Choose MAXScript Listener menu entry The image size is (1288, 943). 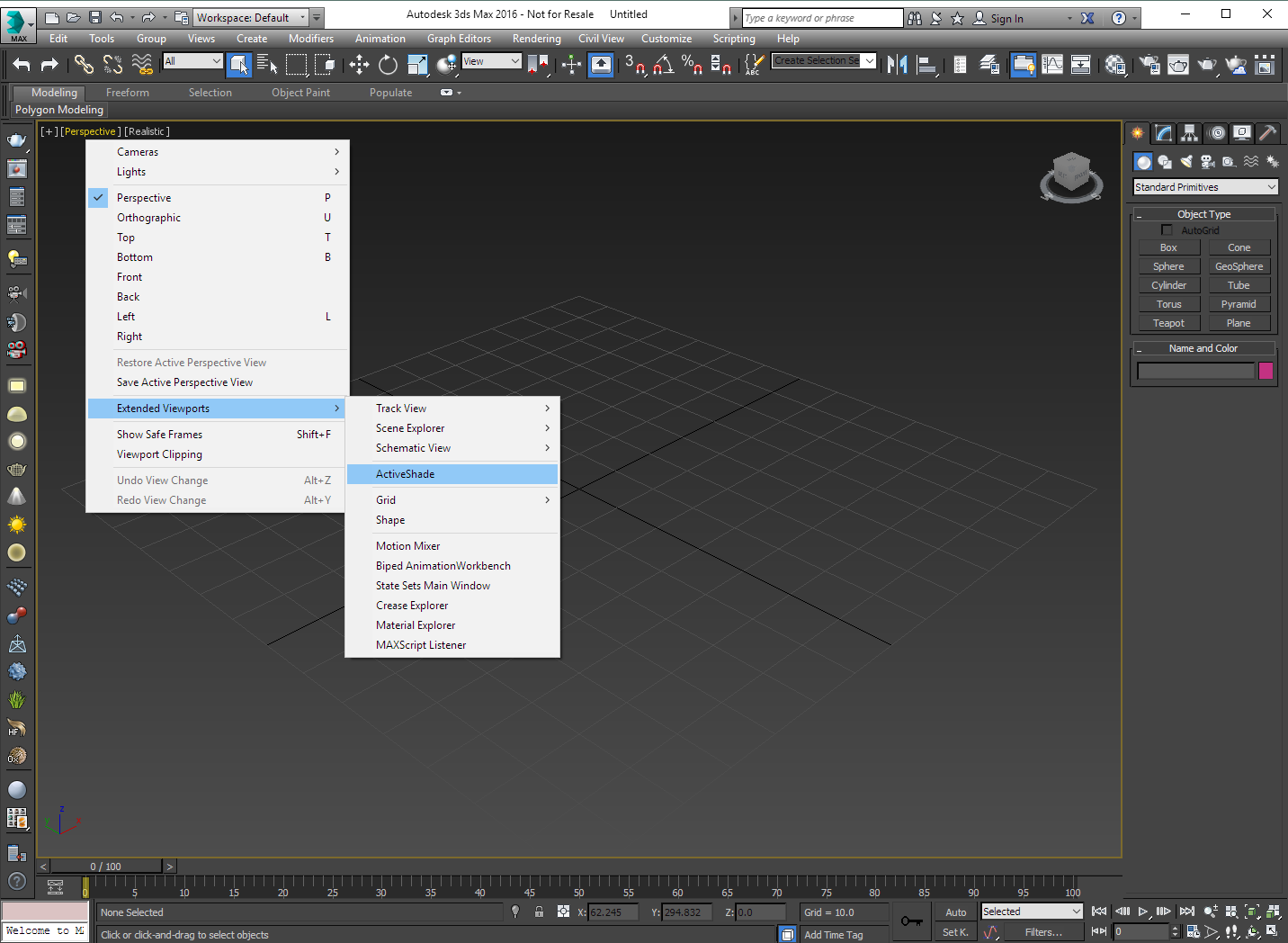pos(452,645)
